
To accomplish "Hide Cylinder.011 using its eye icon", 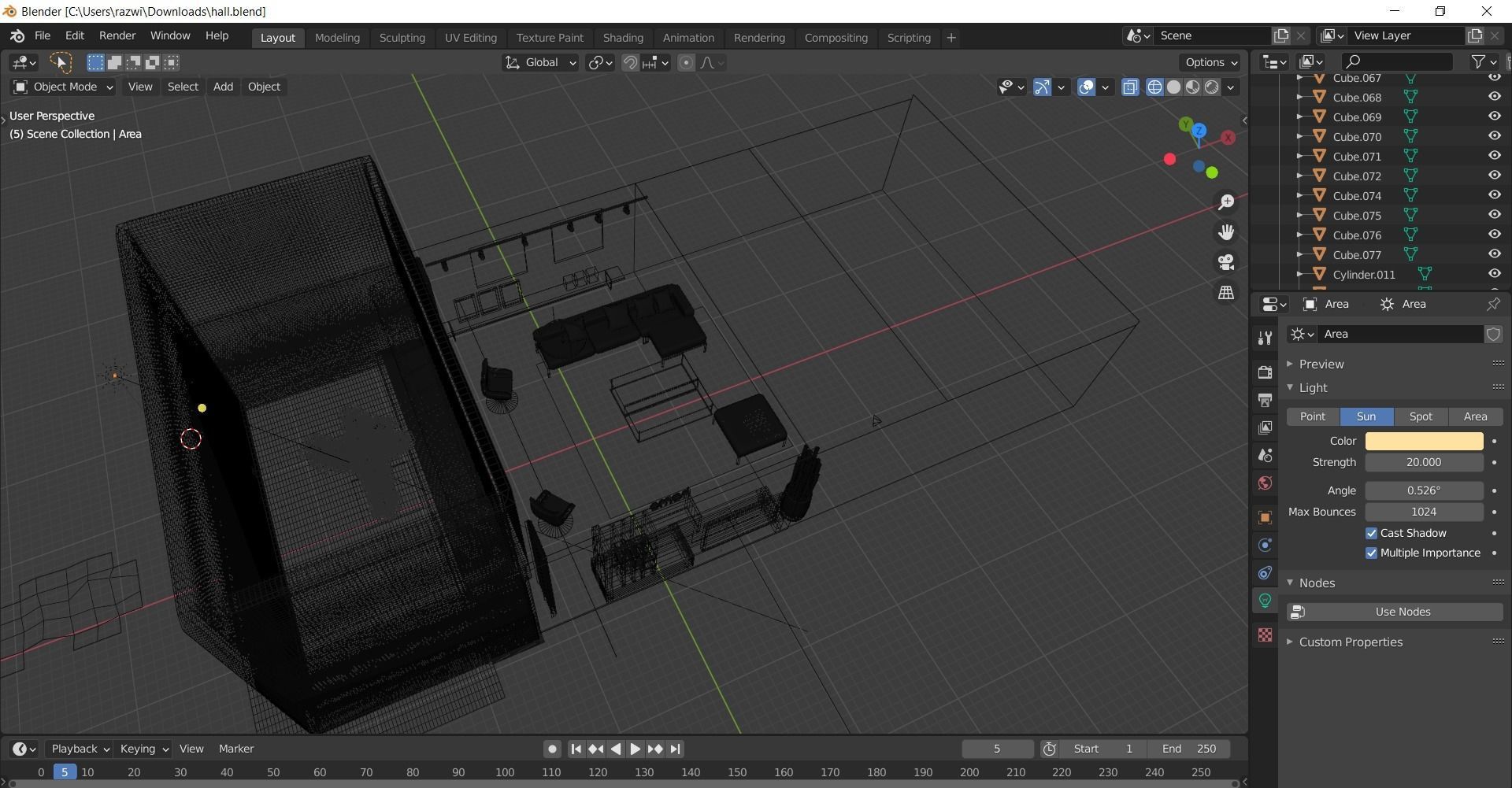I will [x=1494, y=274].
